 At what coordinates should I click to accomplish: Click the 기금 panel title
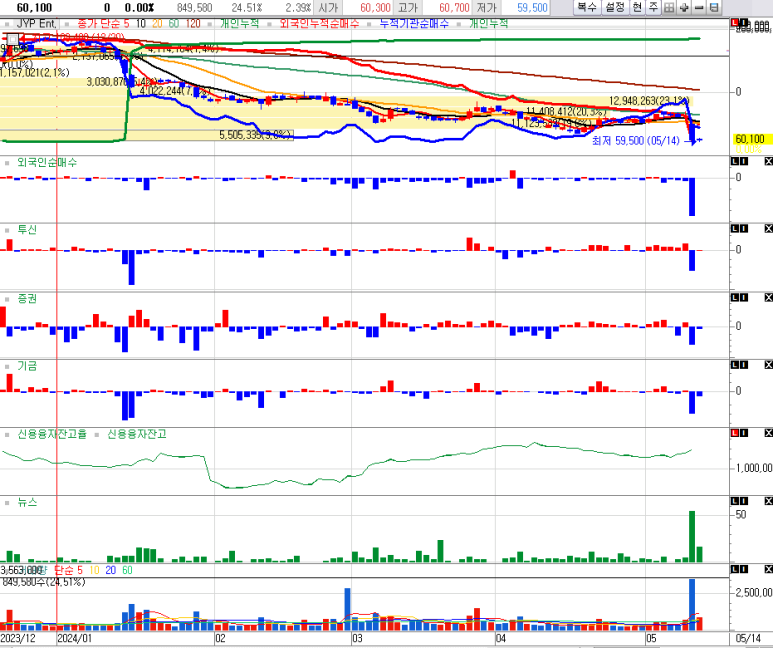[x=27, y=366]
